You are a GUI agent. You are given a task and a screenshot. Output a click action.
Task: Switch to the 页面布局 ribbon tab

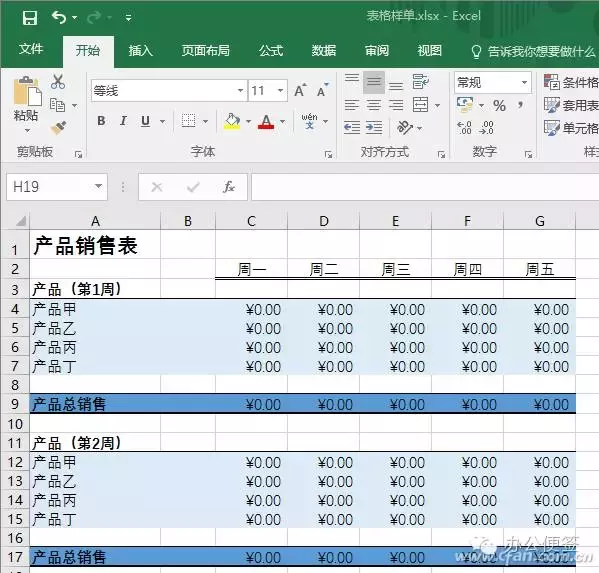pos(206,50)
